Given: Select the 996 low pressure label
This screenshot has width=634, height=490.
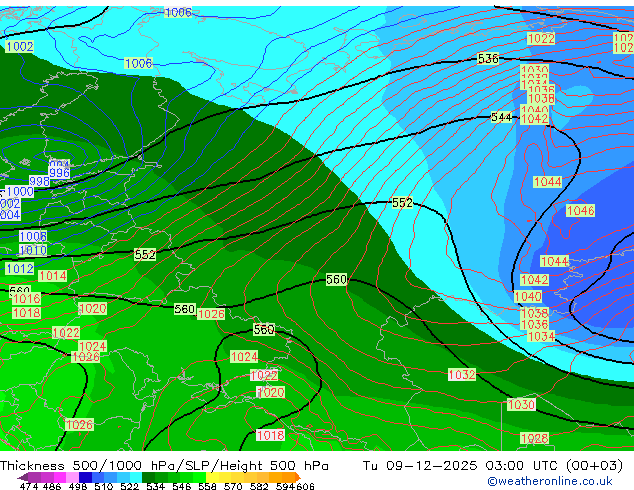Looking at the screenshot, I should (x=59, y=173).
